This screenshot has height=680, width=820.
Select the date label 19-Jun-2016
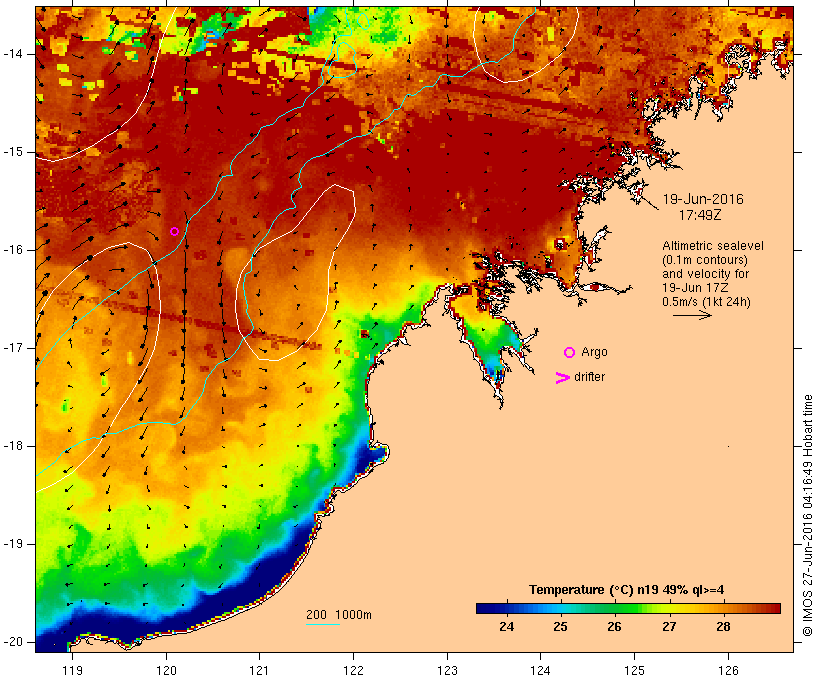[x=703, y=199]
